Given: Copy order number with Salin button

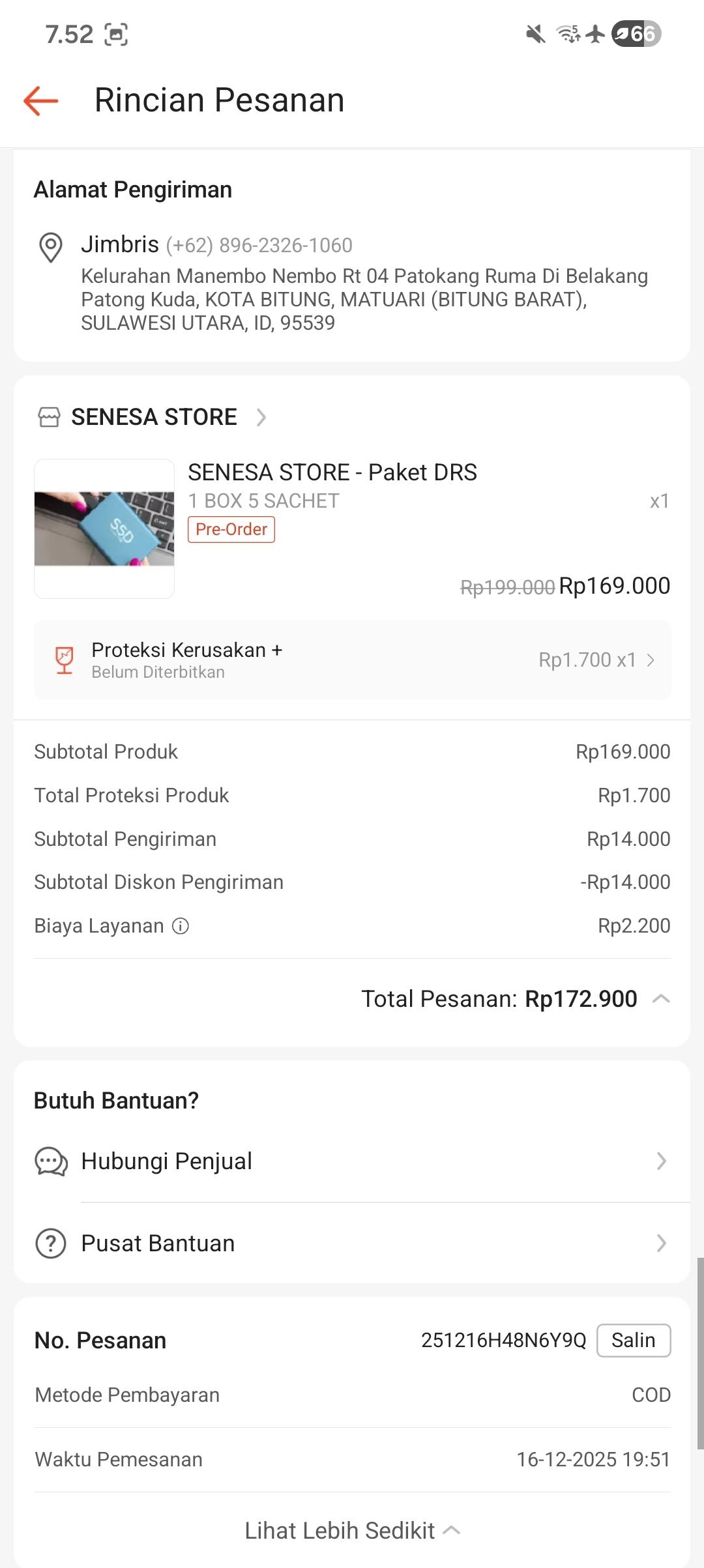Looking at the screenshot, I should 633,1341.
